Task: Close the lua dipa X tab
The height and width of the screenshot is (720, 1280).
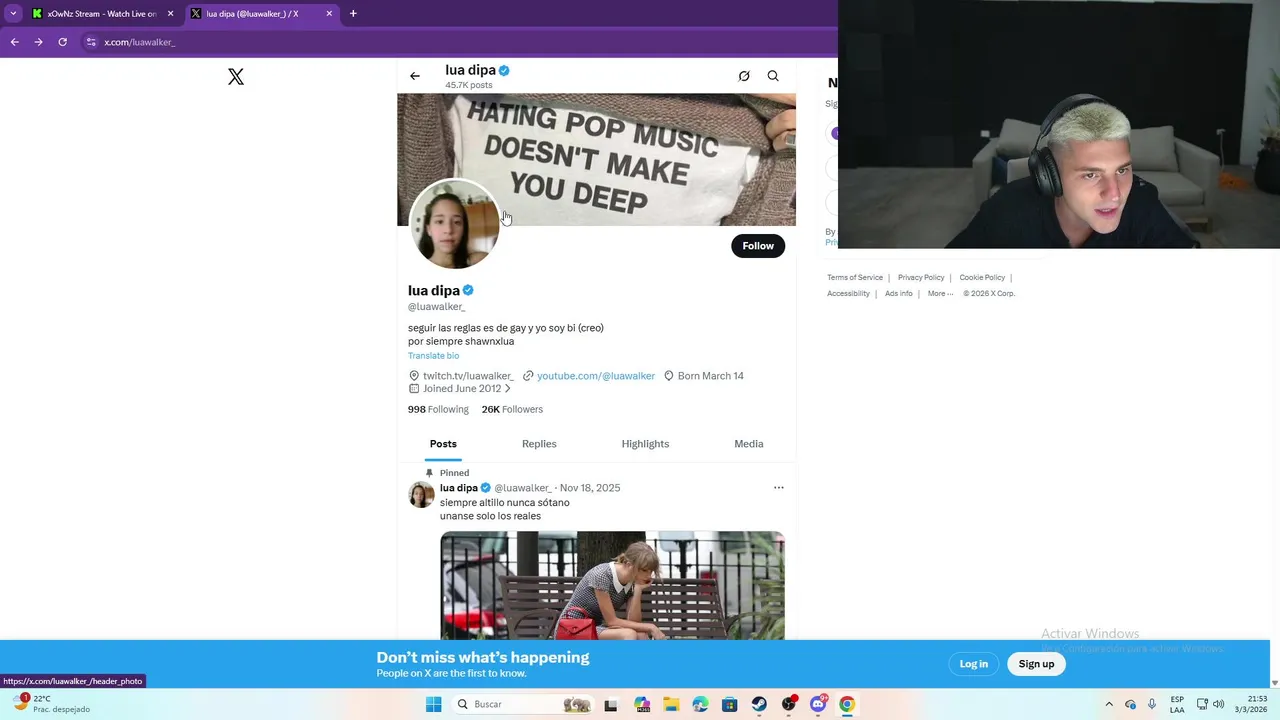Action: [329, 14]
